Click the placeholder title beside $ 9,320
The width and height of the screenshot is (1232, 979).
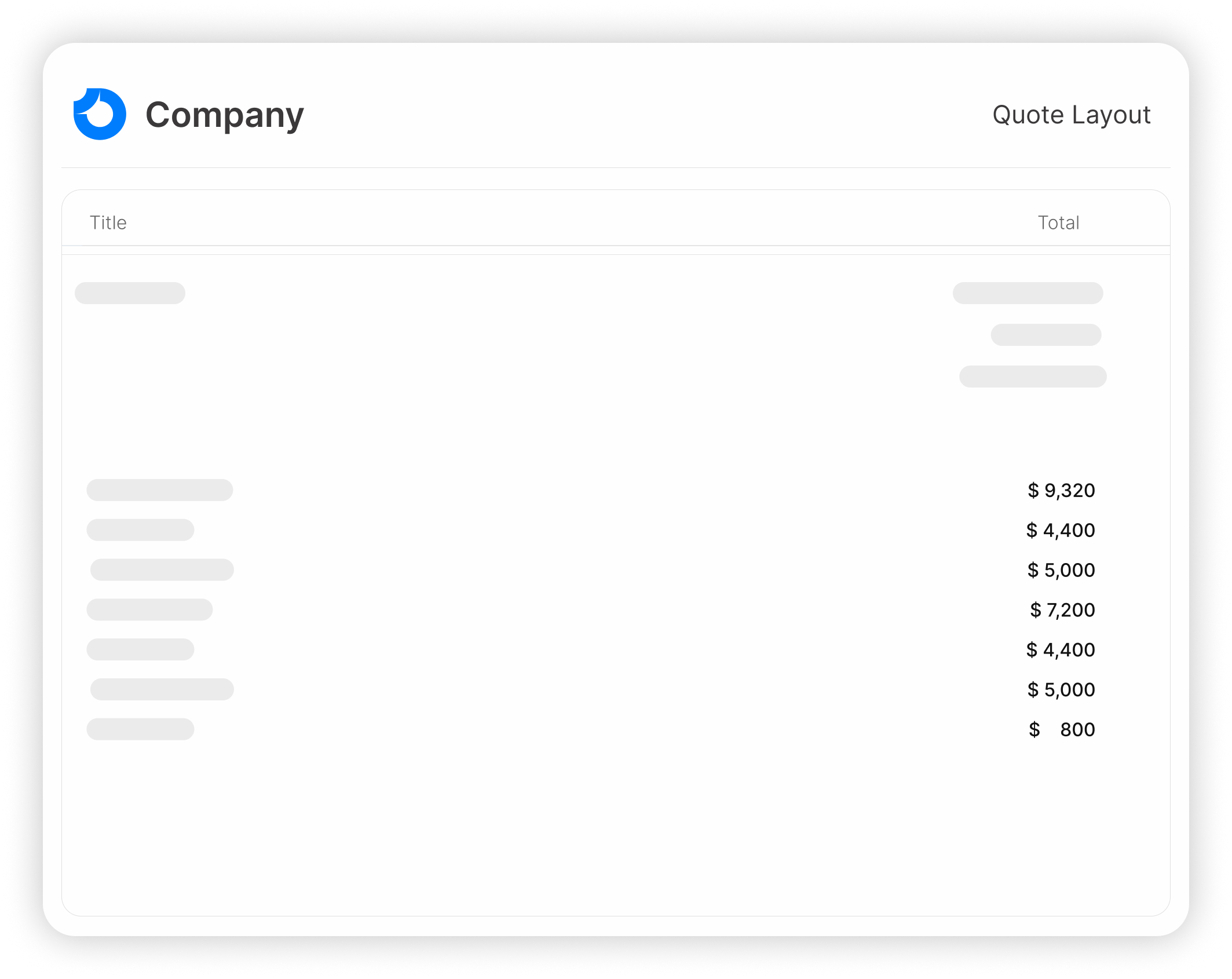tap(160, 490)
